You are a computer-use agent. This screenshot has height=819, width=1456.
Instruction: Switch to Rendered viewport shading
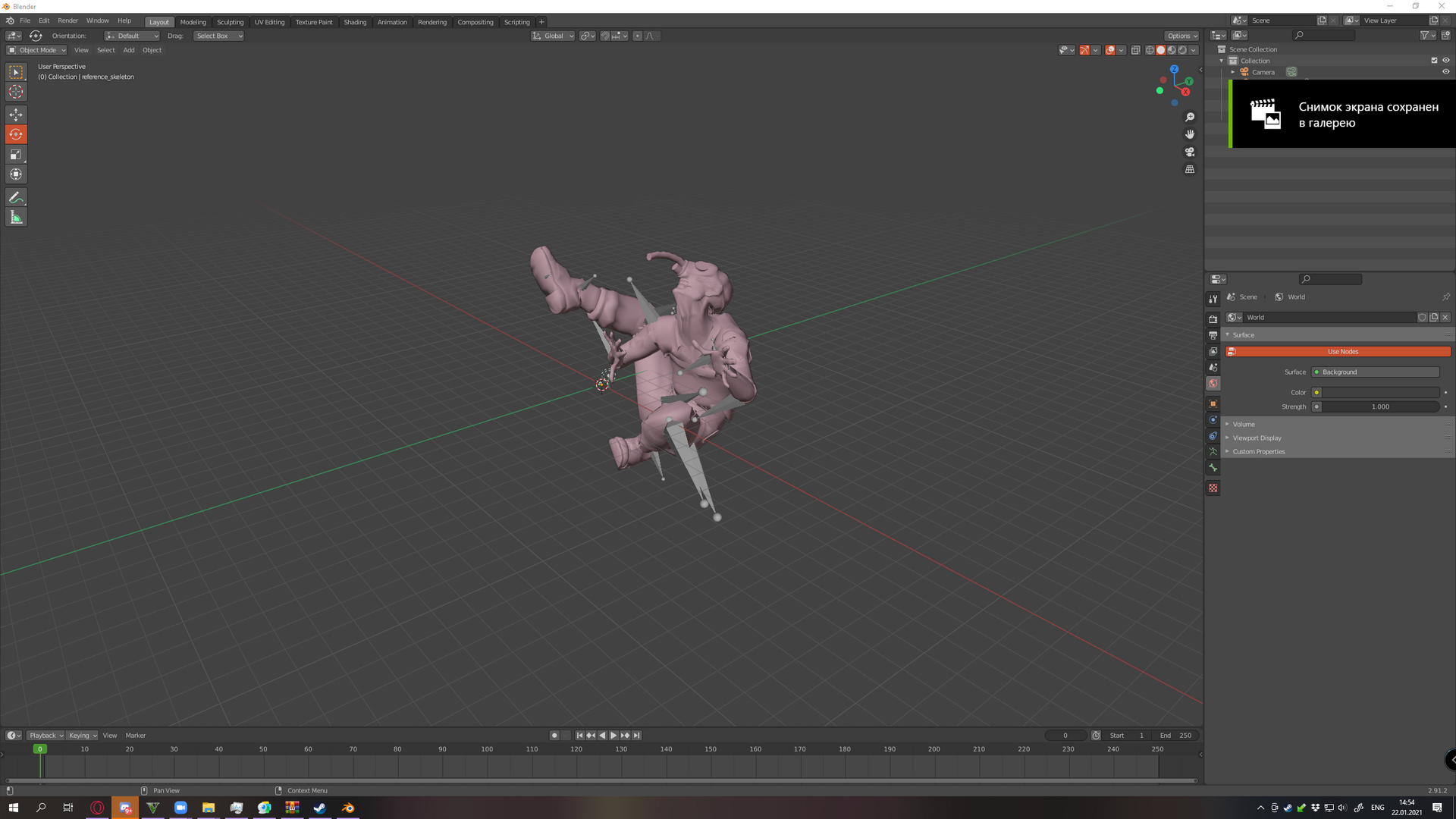click(1182, 50)
